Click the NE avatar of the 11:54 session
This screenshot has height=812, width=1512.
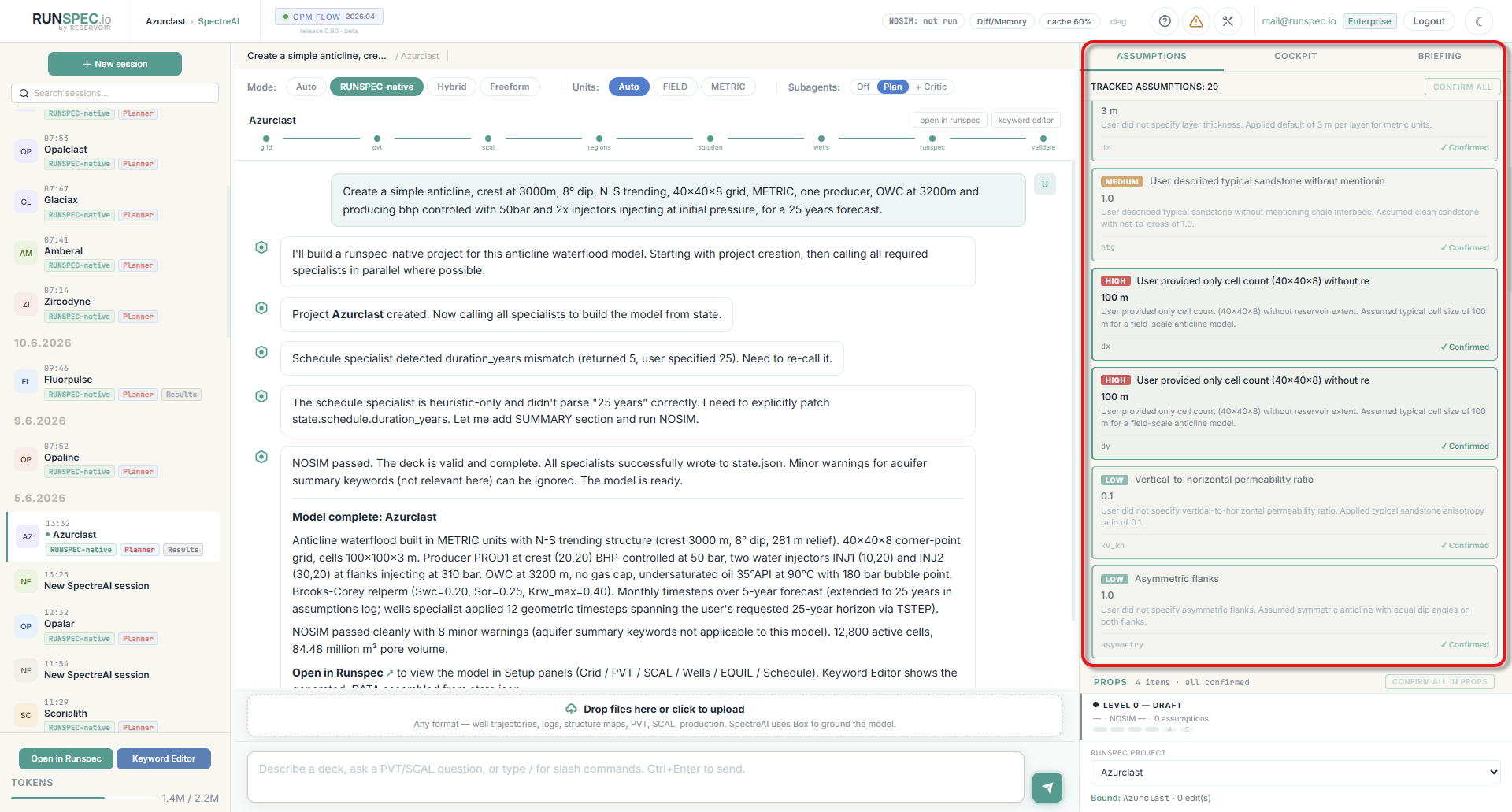pos(26,670)
